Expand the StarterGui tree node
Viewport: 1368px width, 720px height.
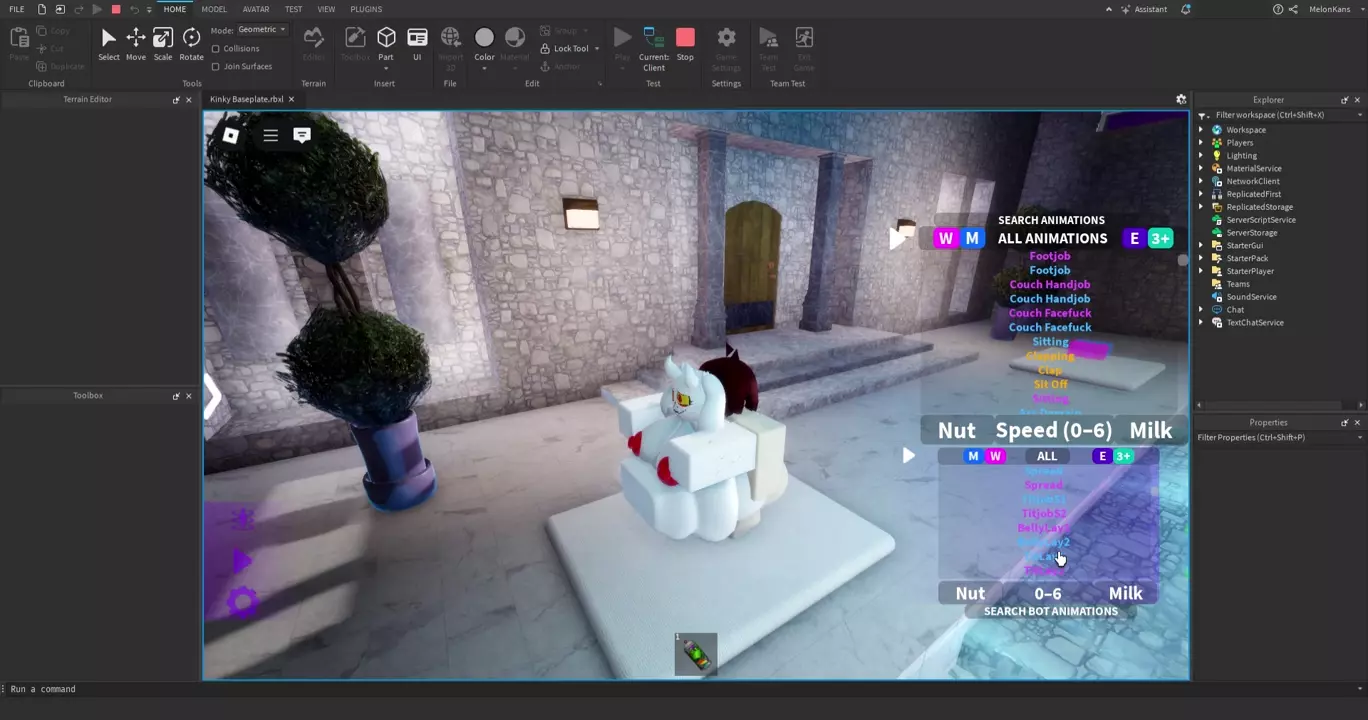(x=1201, y=245)
